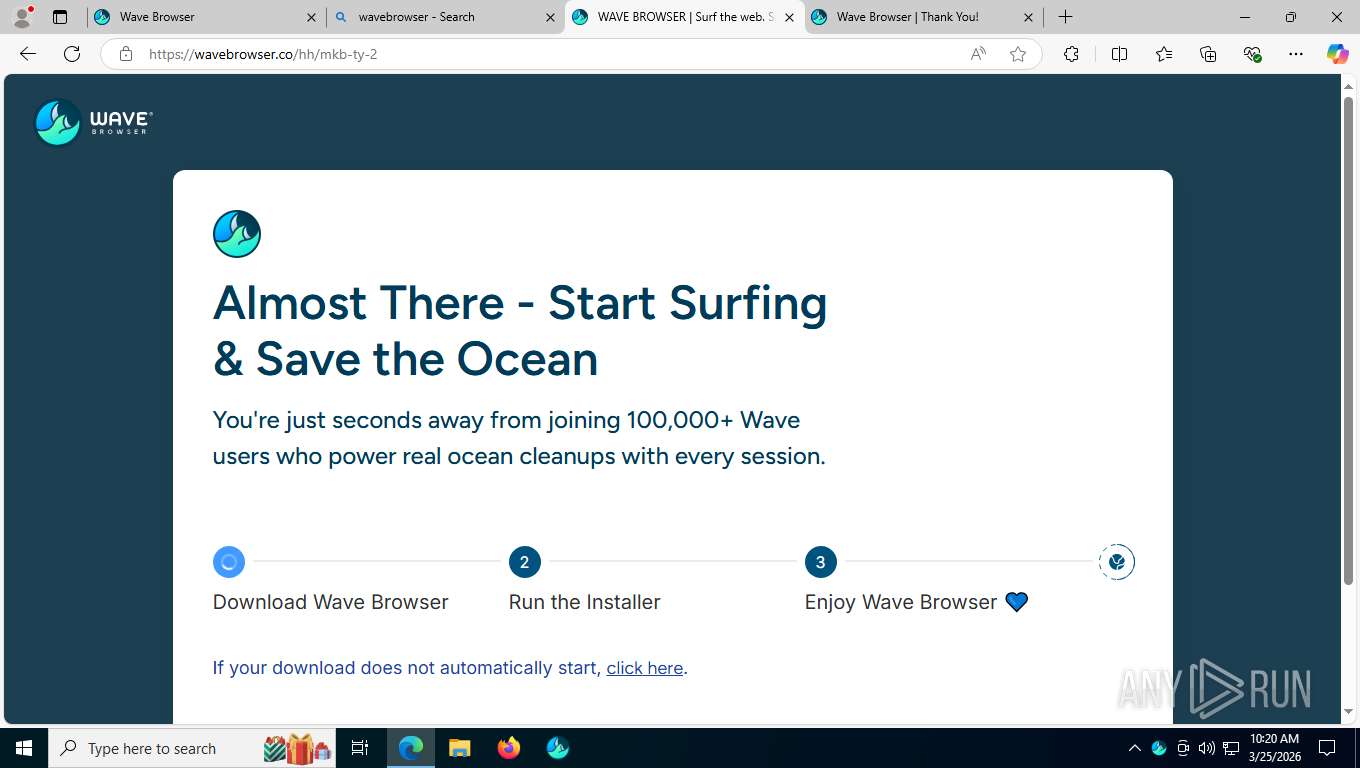The image size is (1360, 768).
Task: Click the taskbar search box
Action: pyautogui.click(x=192, y=748)
